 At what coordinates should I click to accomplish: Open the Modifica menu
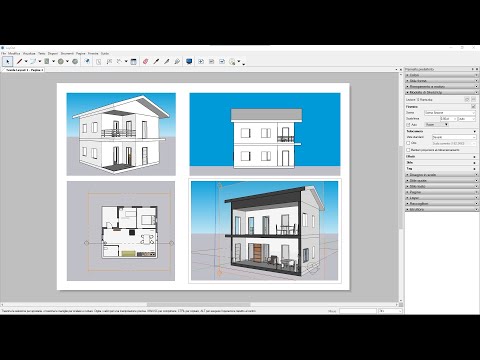pyautogui.click(x=14, y=53)
